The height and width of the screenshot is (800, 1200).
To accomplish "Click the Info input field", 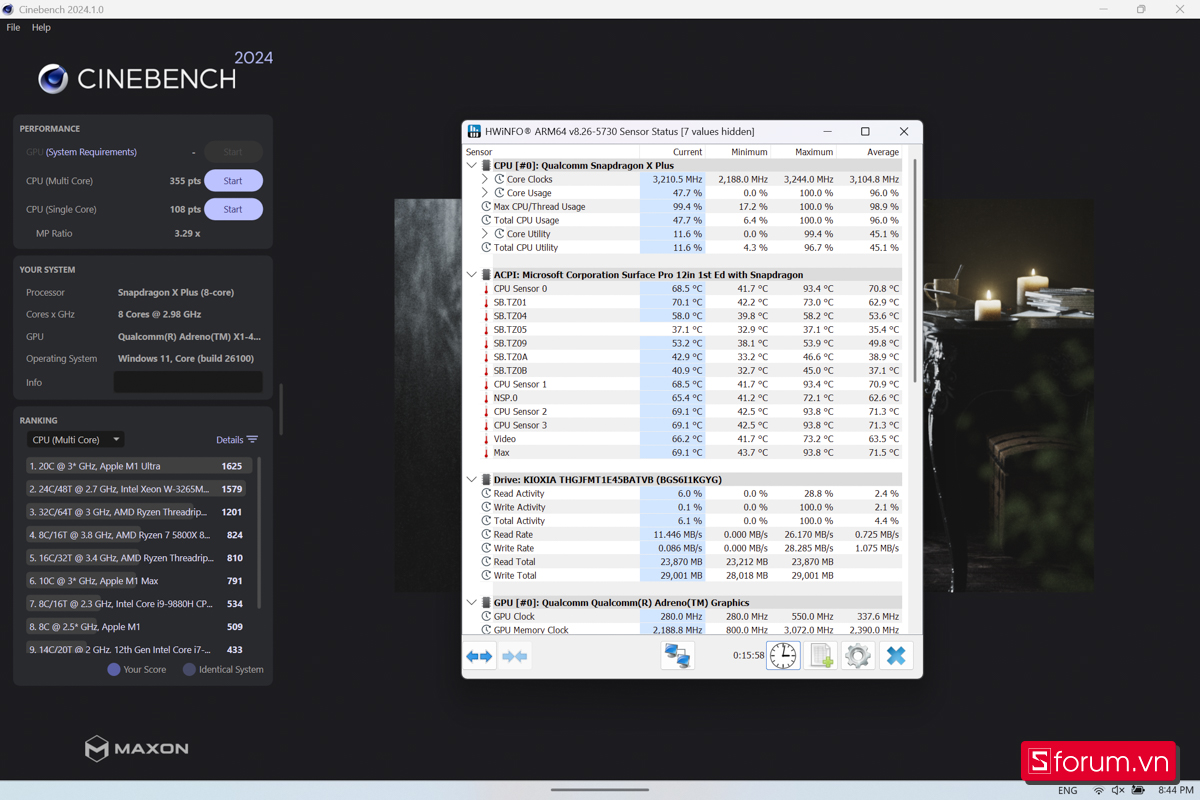I will [188, 382].
